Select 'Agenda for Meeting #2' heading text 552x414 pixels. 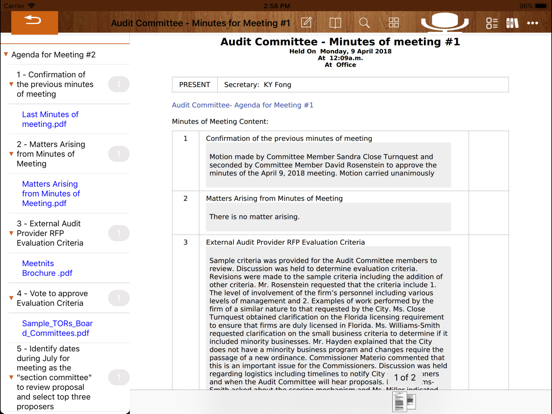pyautogui.click(x=53, y=55)
